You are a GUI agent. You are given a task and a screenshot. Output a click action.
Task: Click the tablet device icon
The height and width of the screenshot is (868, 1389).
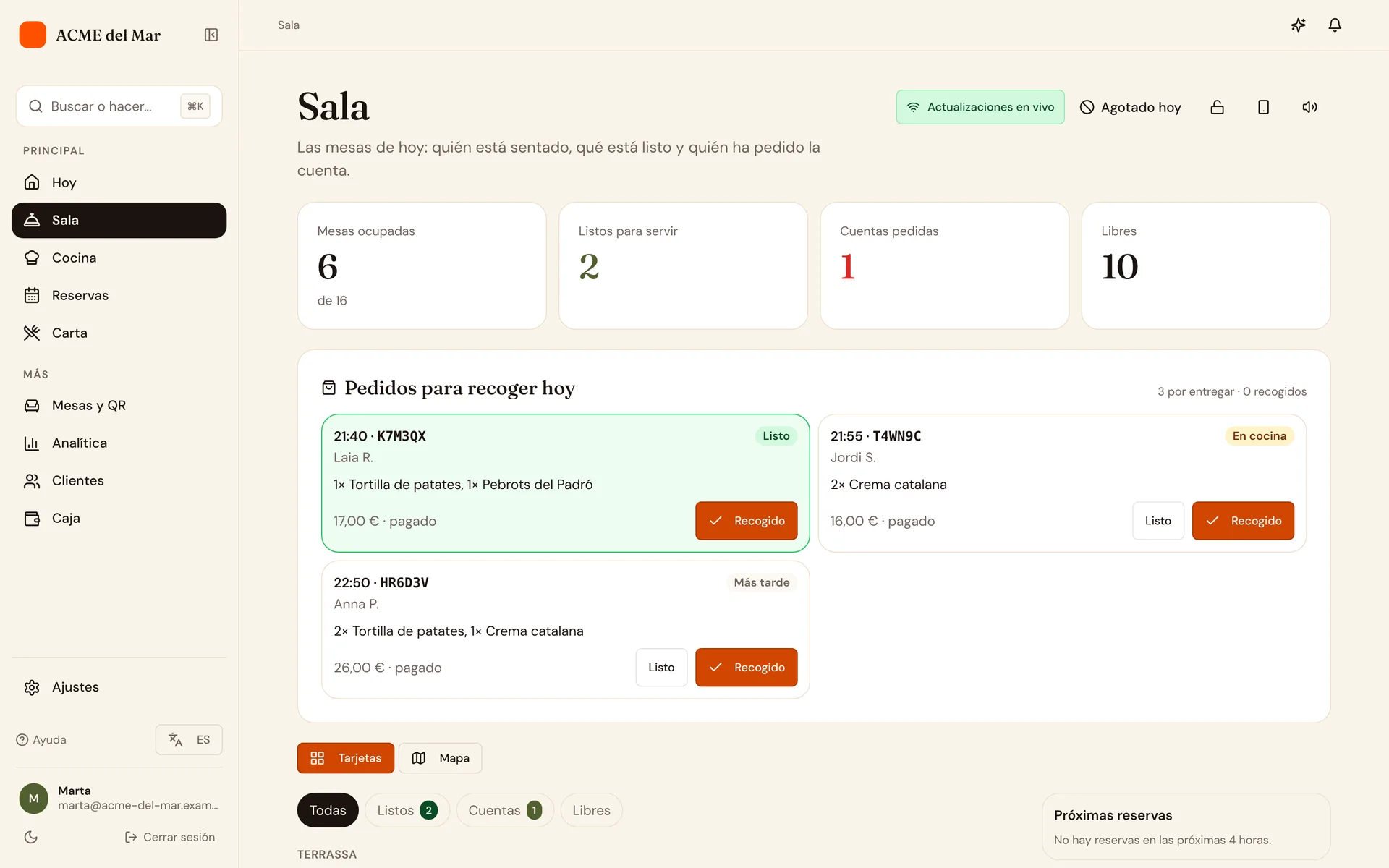click(x=1264, y=107)
